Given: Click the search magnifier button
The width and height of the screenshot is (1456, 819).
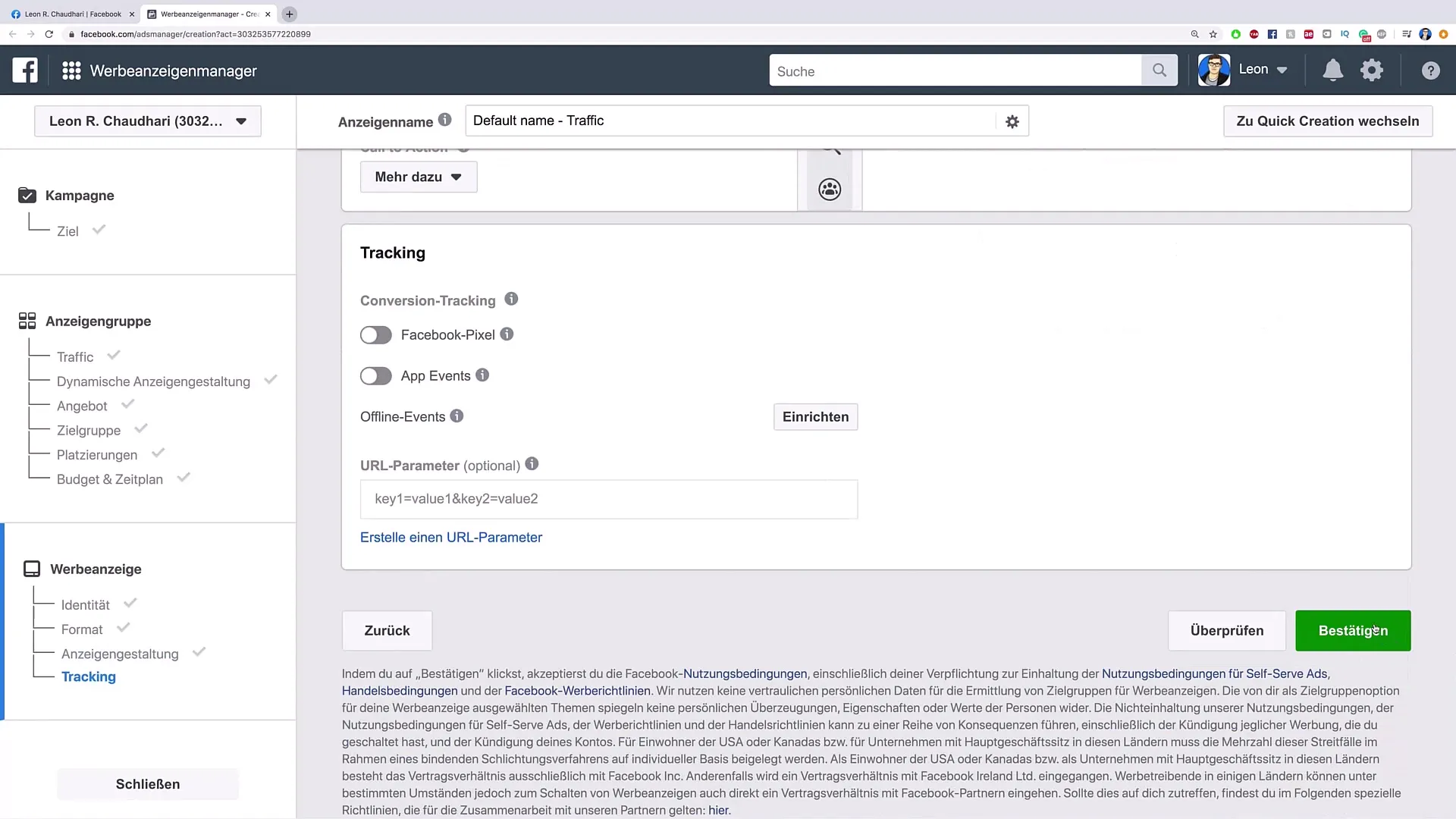Looking at the screenshot, I should [x=1159, y=71].
